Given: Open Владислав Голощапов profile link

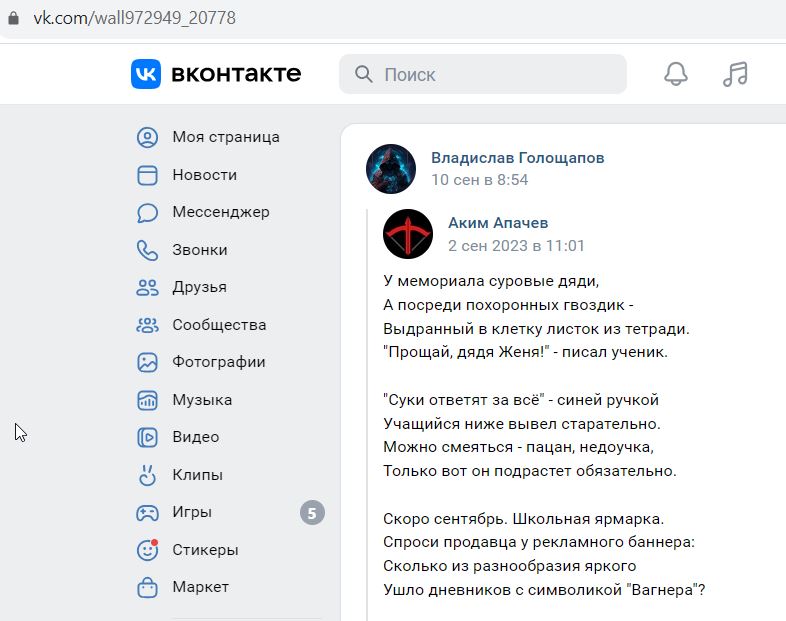Looking at the screenshot, I should pyautogui.click(x=517, y=158).
